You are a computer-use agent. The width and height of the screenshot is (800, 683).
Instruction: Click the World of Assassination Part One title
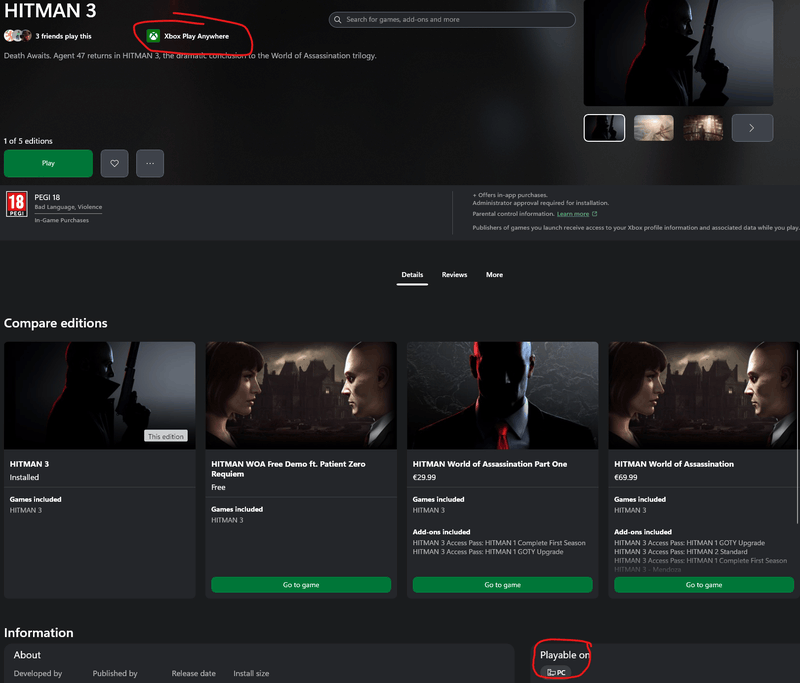[490, 464]
